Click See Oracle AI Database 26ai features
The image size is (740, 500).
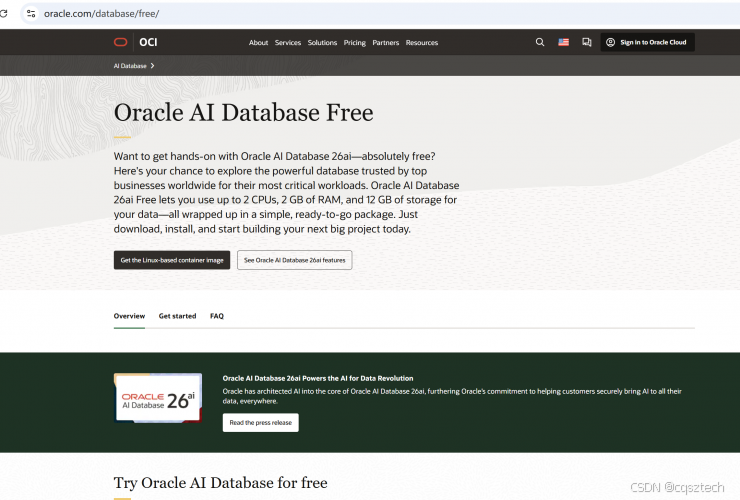[x=294, y=260]
